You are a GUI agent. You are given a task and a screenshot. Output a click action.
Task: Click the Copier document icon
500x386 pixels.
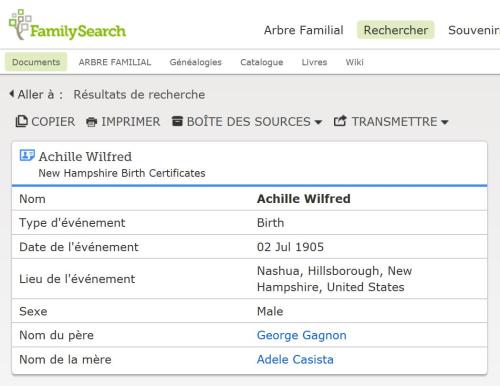click(x=22, y=121)
